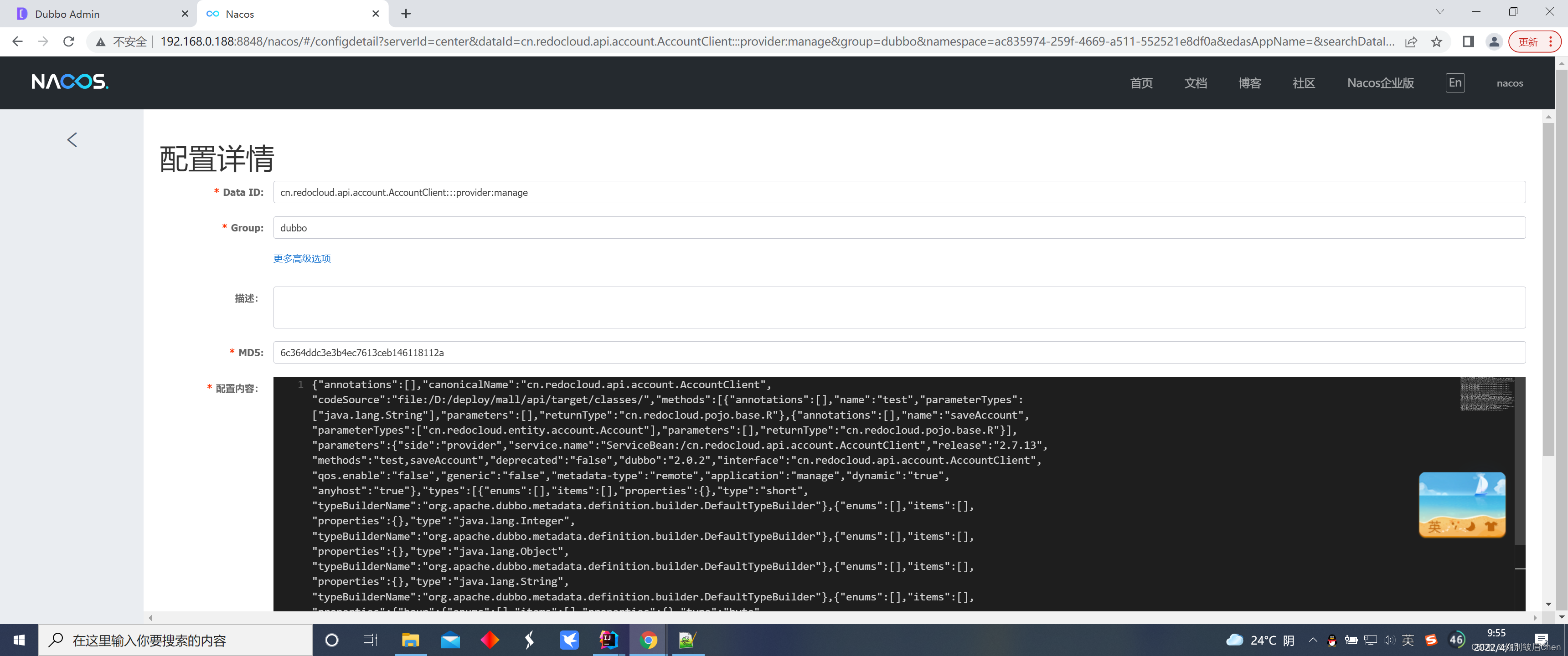Screen dimensions: 1568x656
Task: Expand 更多高级选项 advanced options
Action: 302,258
